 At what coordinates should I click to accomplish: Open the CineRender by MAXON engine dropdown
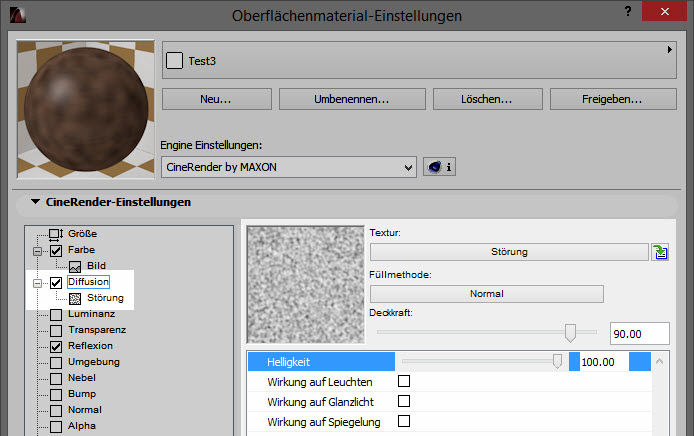click(x=289, y=167)
